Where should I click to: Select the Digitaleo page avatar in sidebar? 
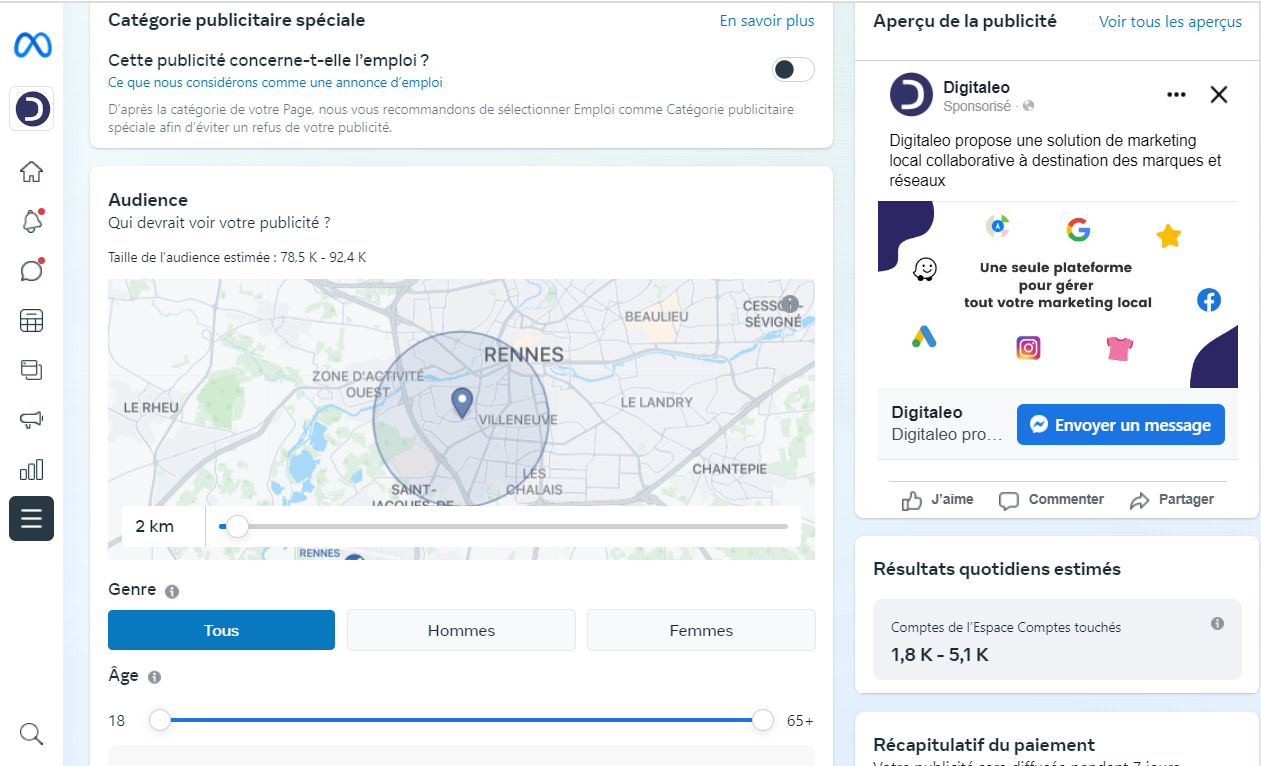(x=31, y=108)
